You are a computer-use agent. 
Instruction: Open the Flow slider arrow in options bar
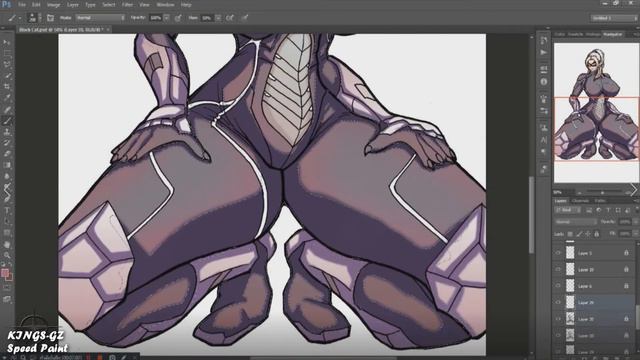click(218, 18)
